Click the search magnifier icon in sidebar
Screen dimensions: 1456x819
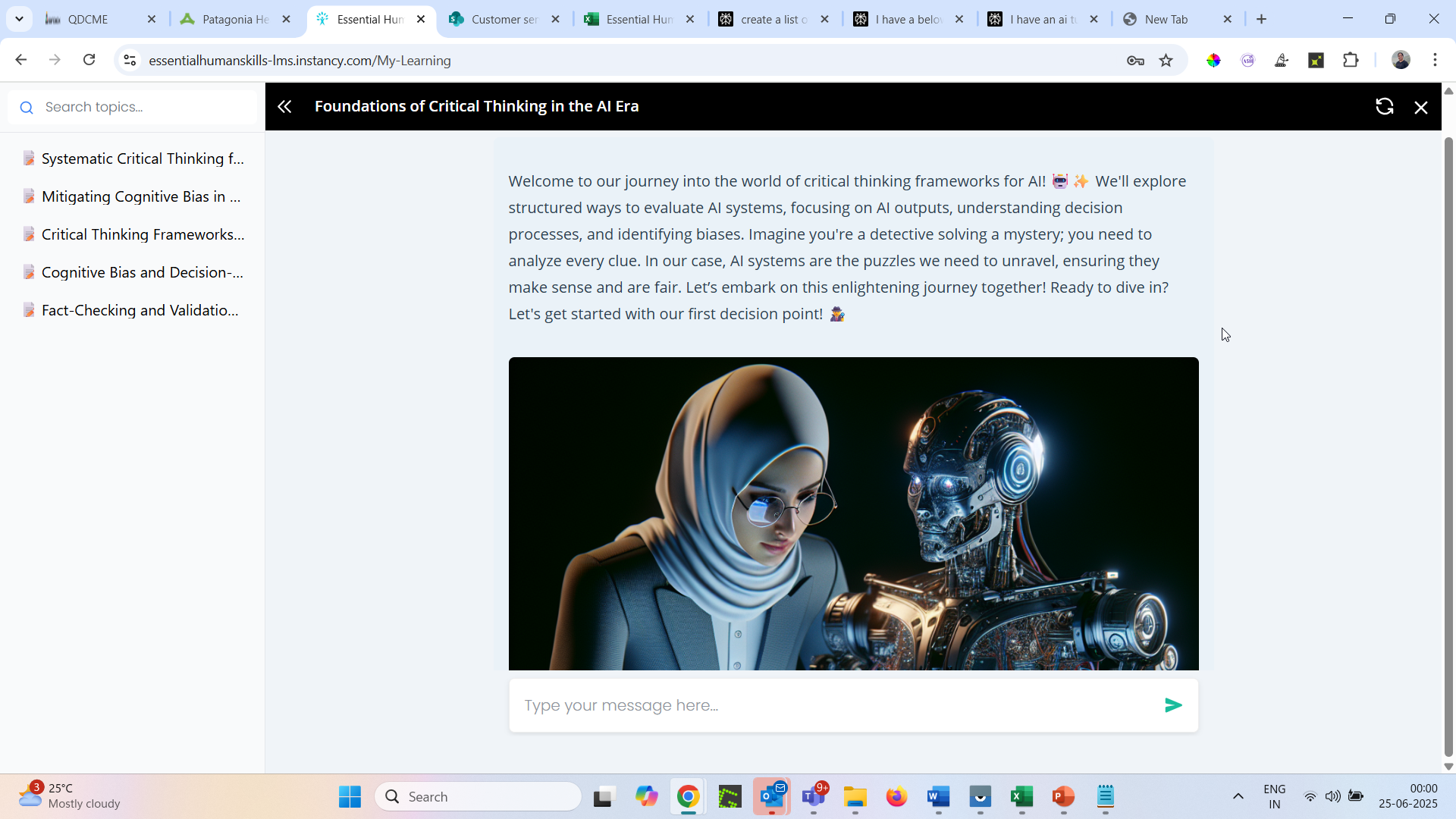click(27, 108)
